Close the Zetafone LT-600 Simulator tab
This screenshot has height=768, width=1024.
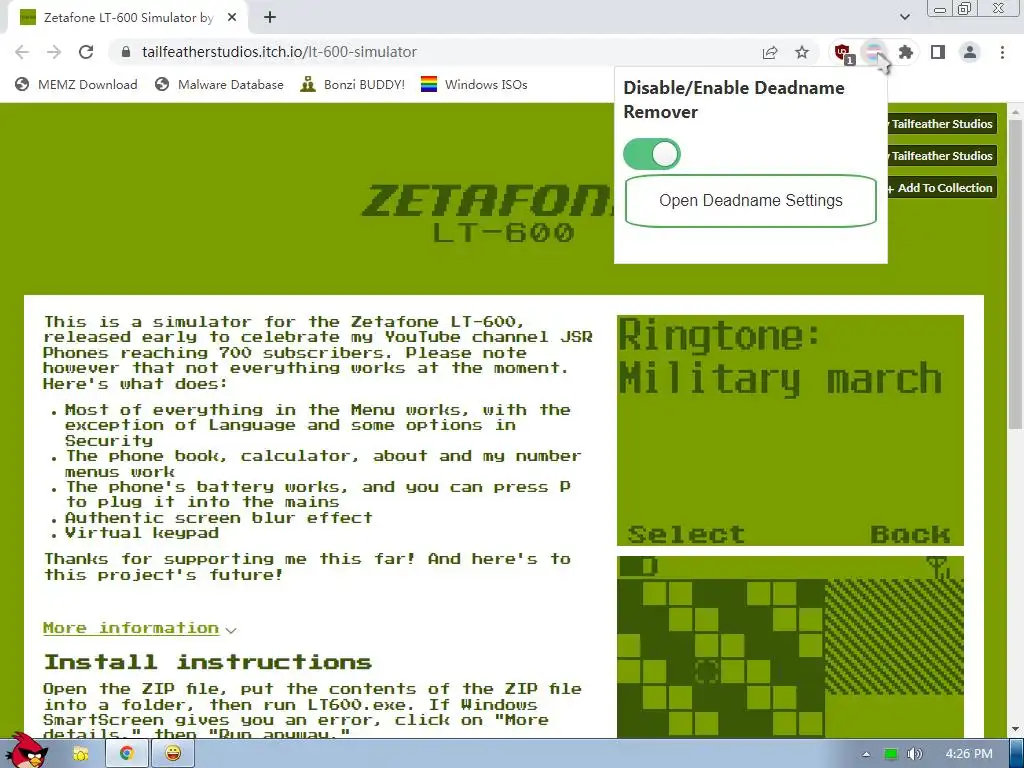[x=232, y=18]
